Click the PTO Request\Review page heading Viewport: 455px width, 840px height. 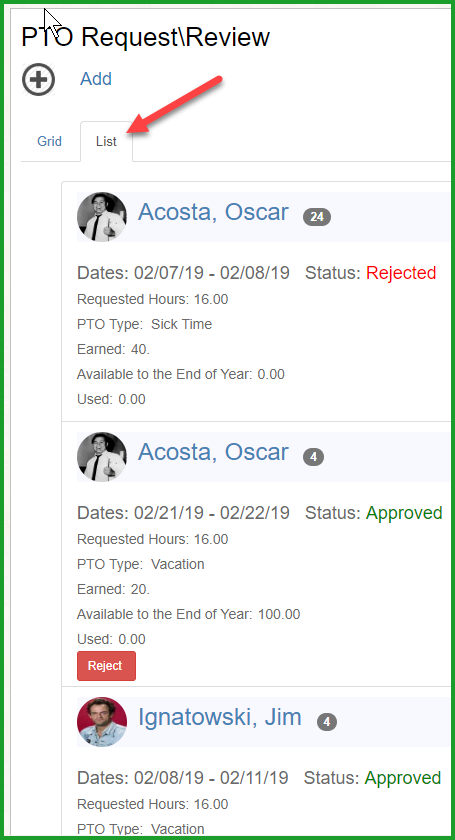coord(145,38)
